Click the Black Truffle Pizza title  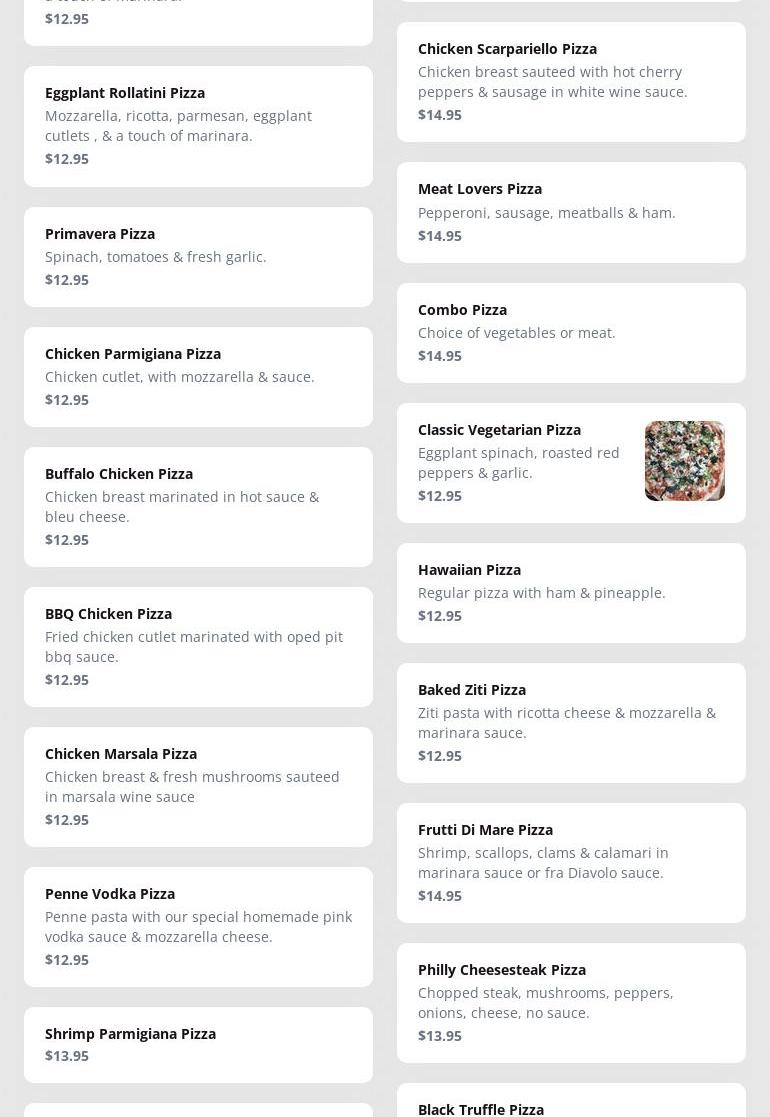(x=481, y=1108)
